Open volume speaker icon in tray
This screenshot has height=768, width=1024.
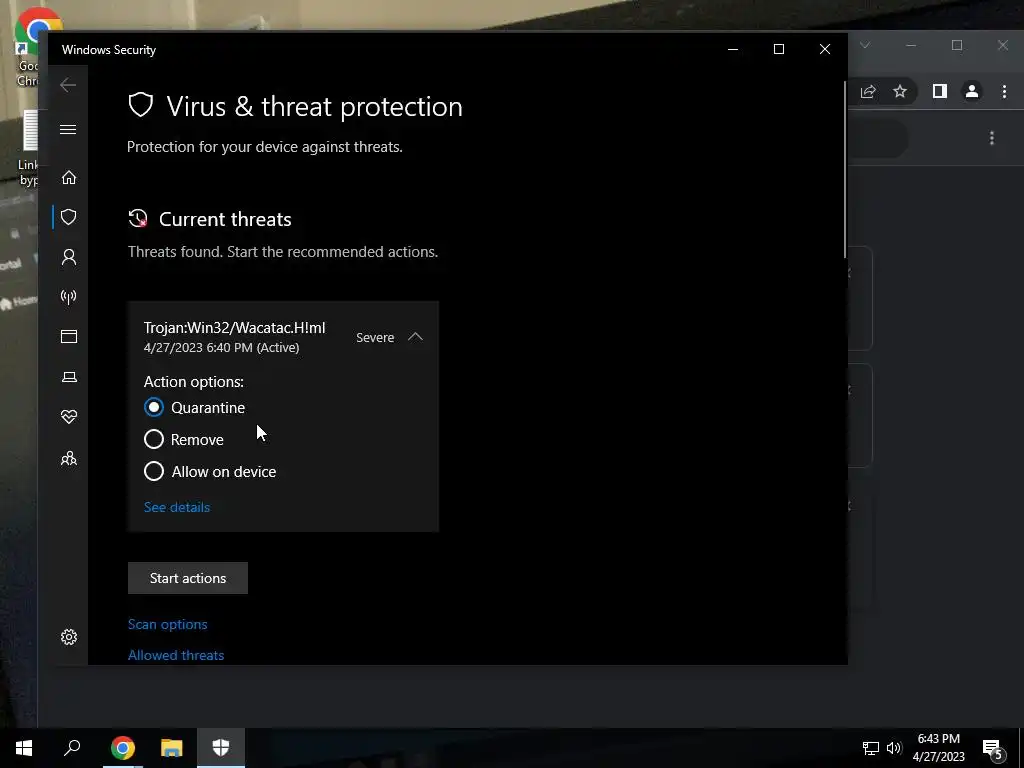894,748
